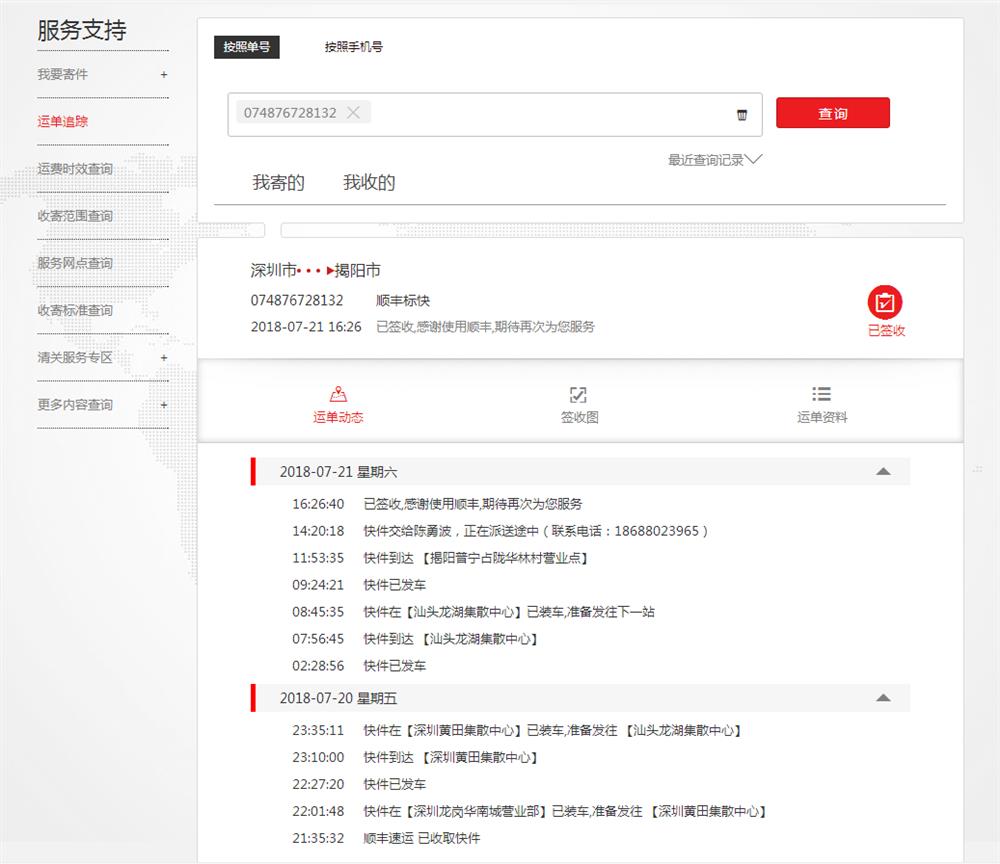1000x864 pixels.
Task: Expand 更多内容查询 plus icon
Action: tap(164, 405)
